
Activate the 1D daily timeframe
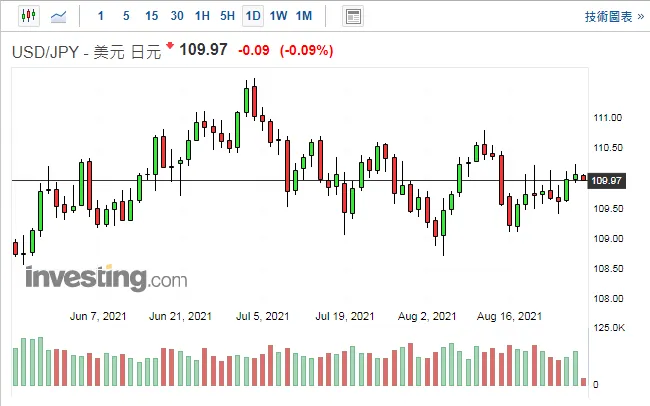[253, 16]
